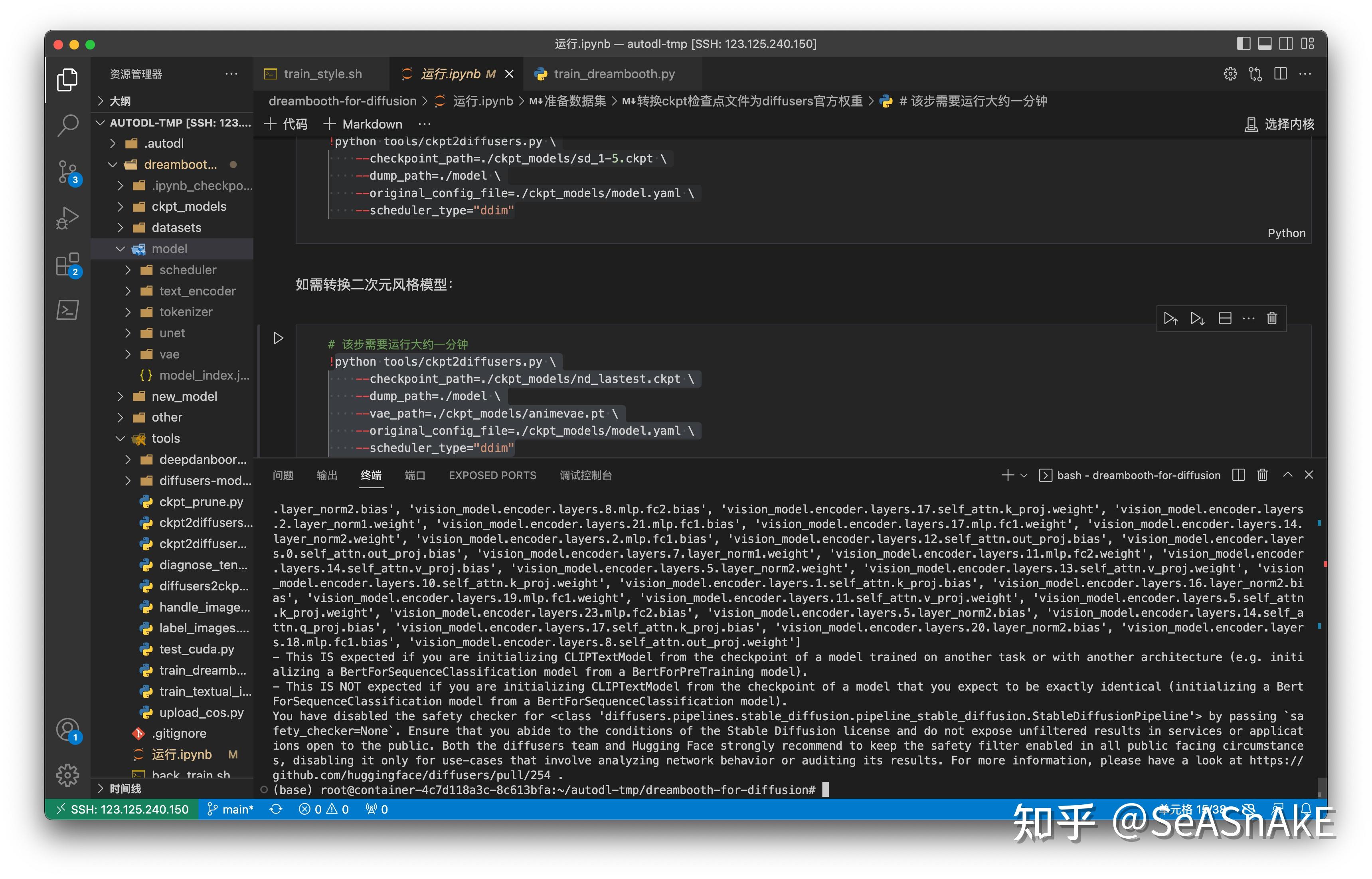Open the Extensions view

(x=67, y=264)
